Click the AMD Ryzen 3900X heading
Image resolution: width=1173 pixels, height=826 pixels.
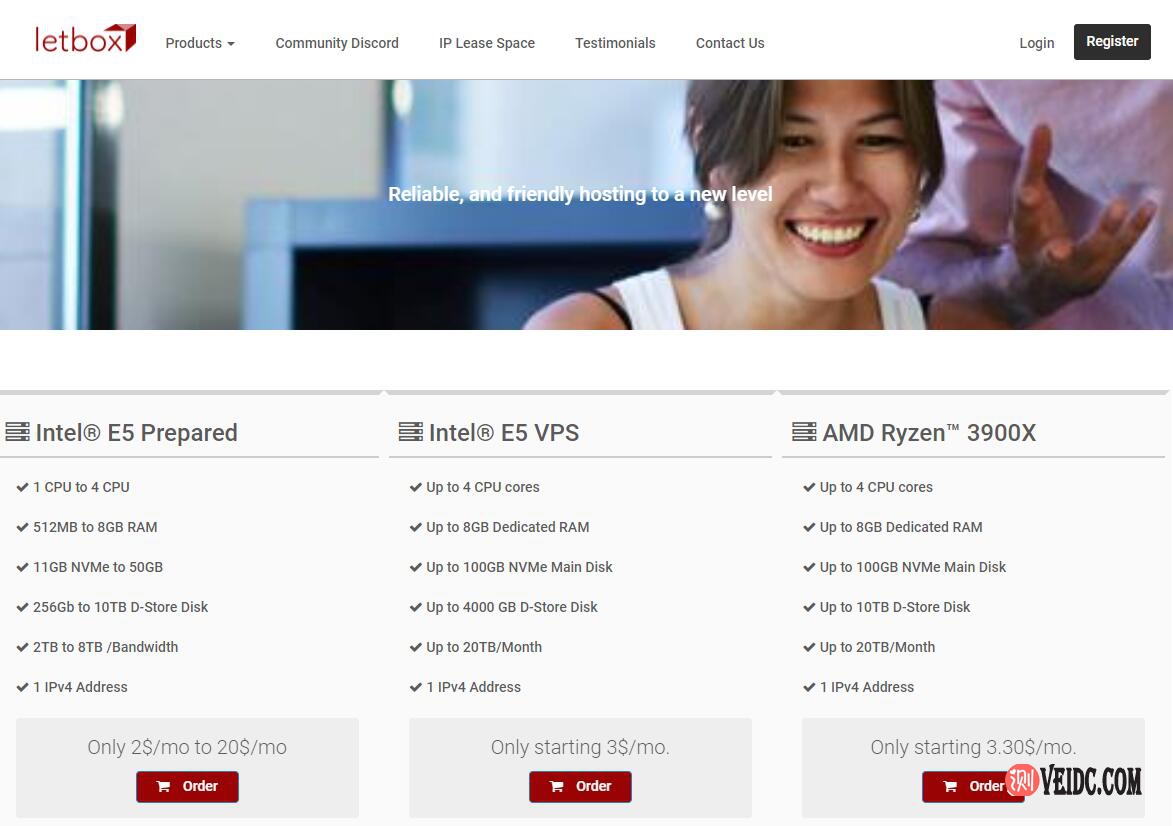click(929, 433)
